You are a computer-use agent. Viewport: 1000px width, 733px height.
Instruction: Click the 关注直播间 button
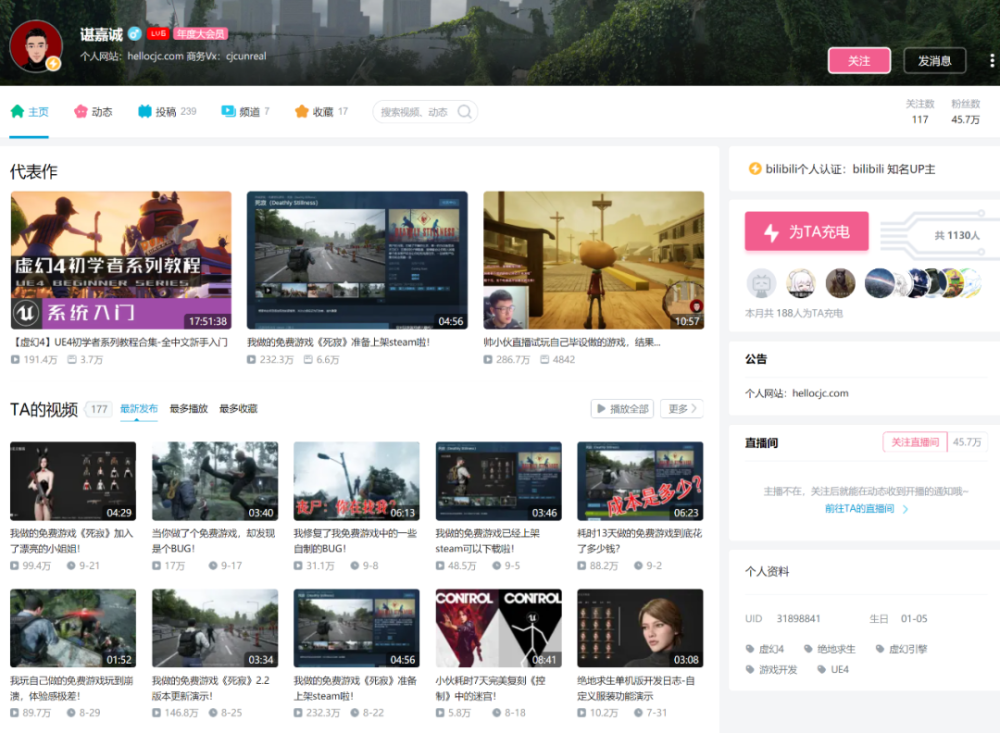(915, 442)
